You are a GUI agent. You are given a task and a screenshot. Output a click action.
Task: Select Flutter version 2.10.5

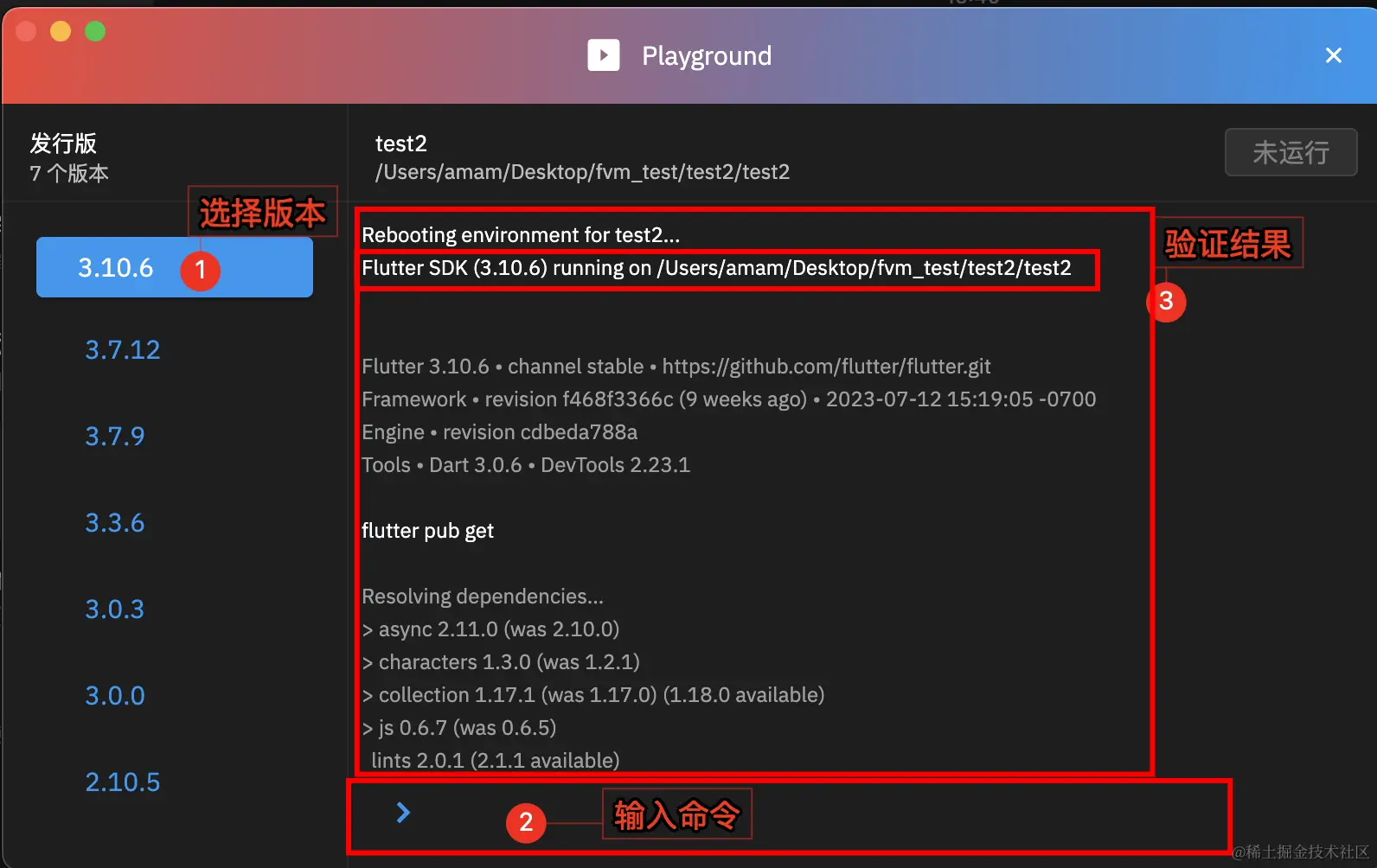coord(123,782)
